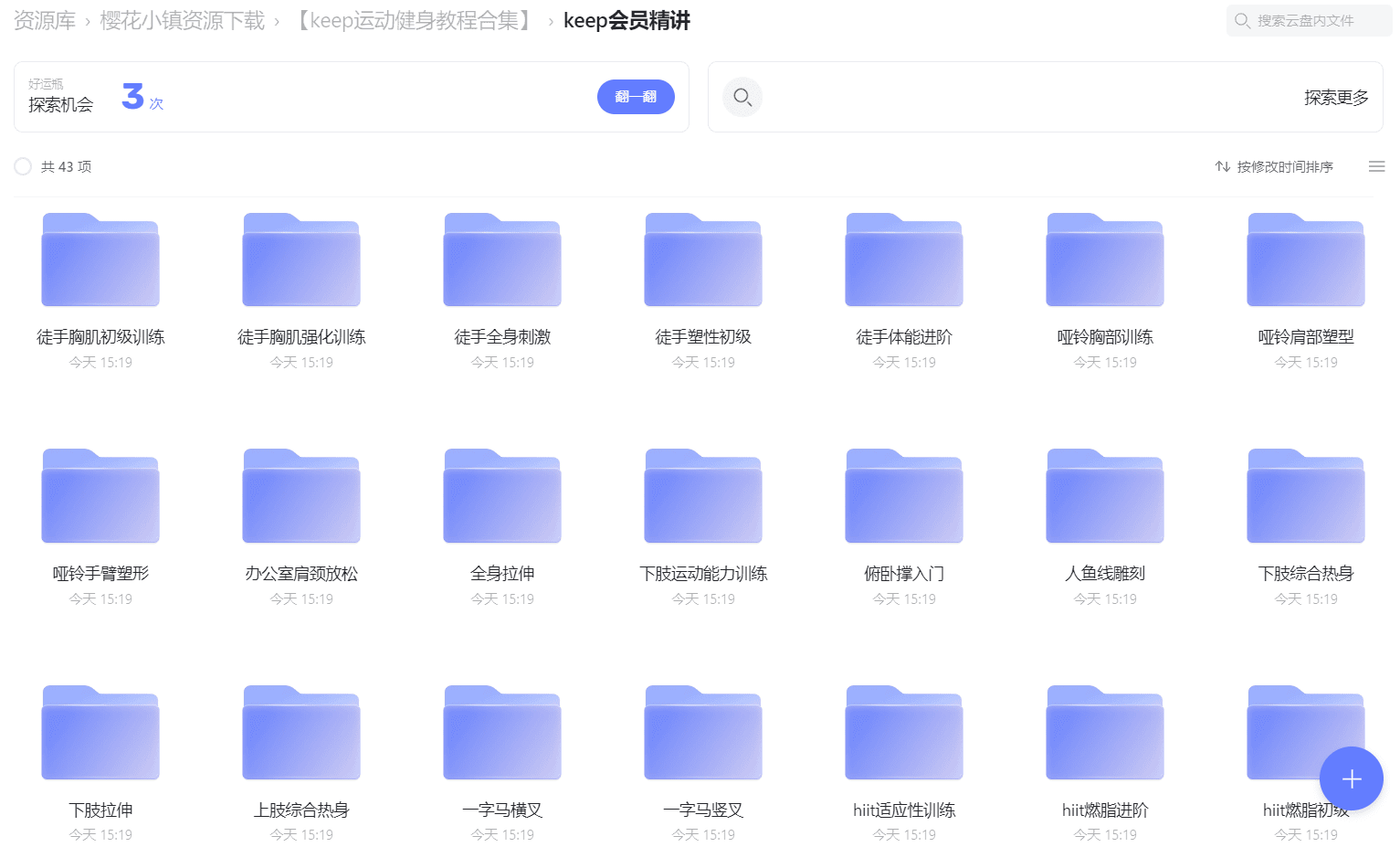Click the sort direction arrows icon
1400x847 pixels.
[x=1222, y=166]
